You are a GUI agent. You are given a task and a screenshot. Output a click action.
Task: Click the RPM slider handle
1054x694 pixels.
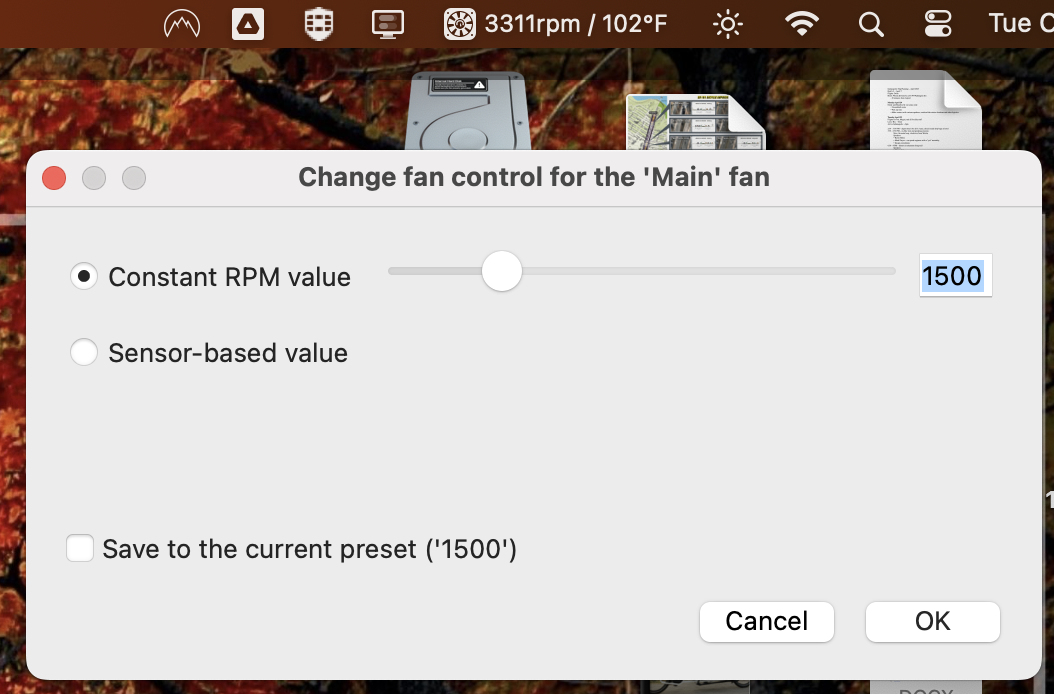[502, 271]
